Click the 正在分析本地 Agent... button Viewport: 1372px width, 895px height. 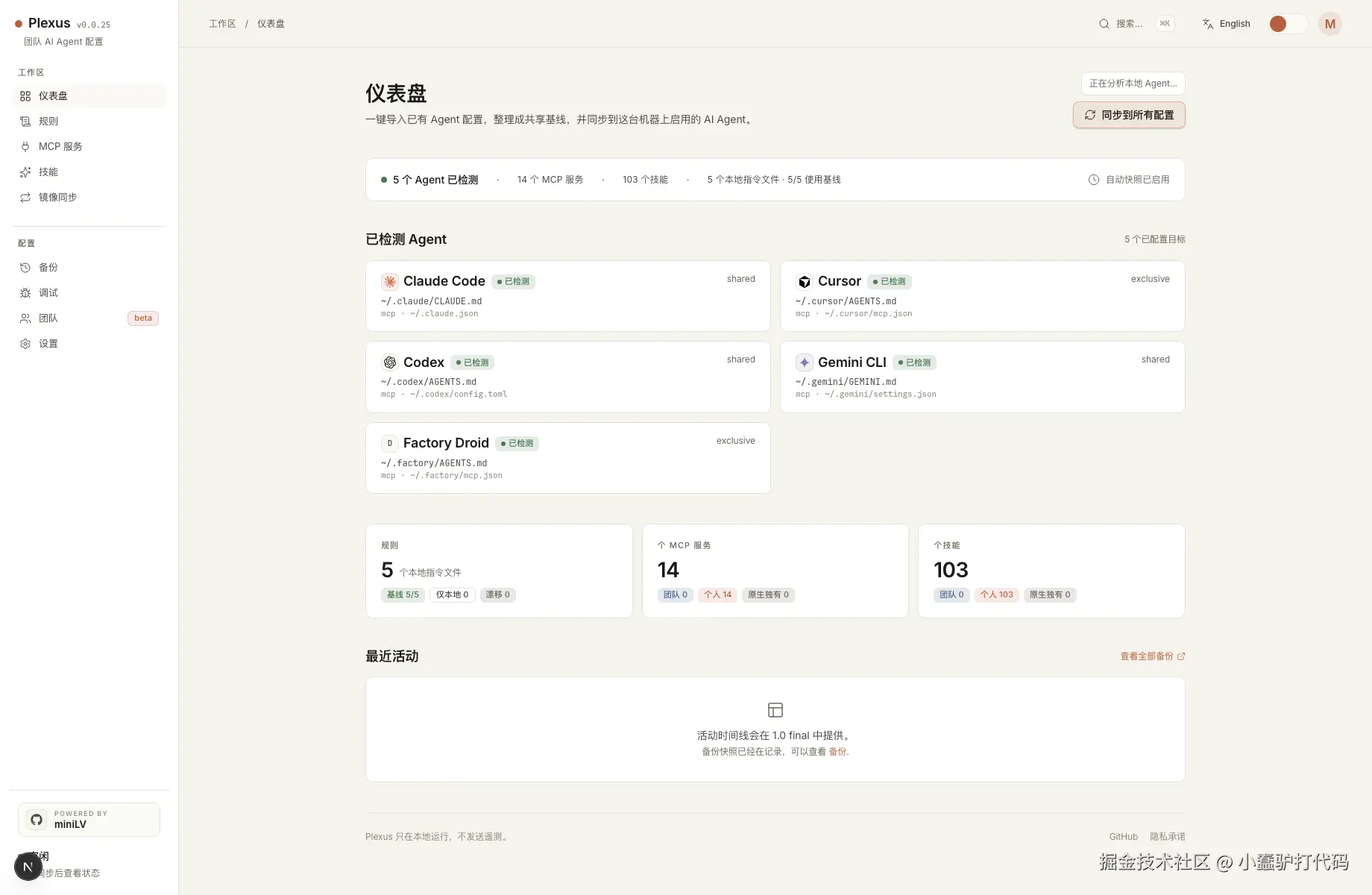(x=1133, y=84)
